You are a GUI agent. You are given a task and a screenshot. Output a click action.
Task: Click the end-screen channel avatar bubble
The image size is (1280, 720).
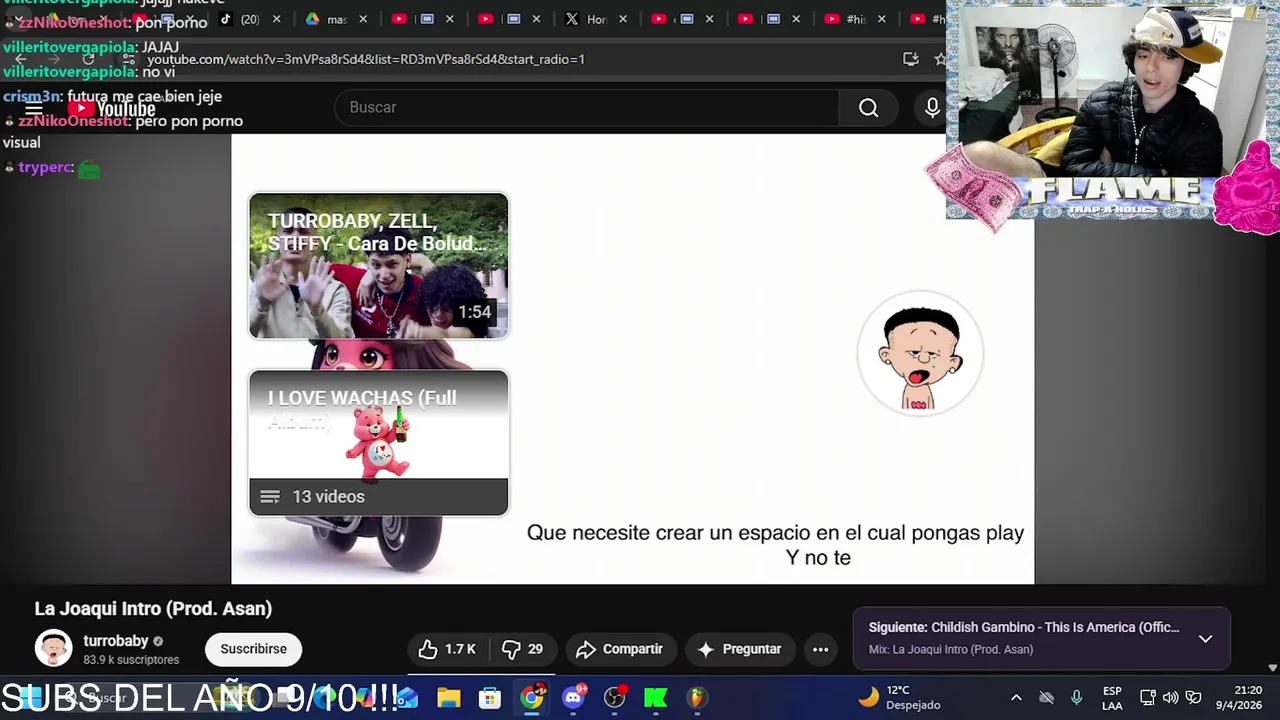pos(920,353)
